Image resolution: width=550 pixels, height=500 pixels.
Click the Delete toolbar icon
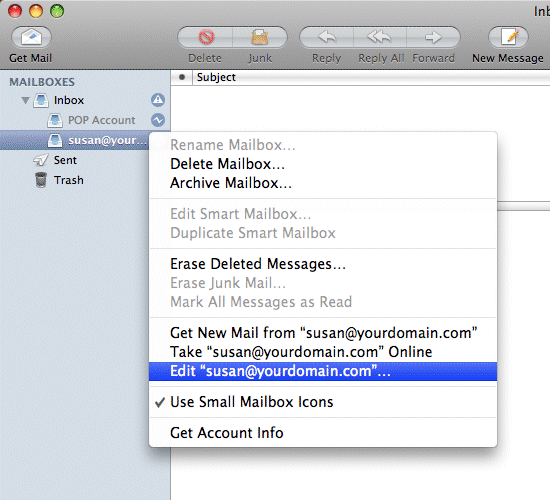pyautogui.click(x=206, y=37)
